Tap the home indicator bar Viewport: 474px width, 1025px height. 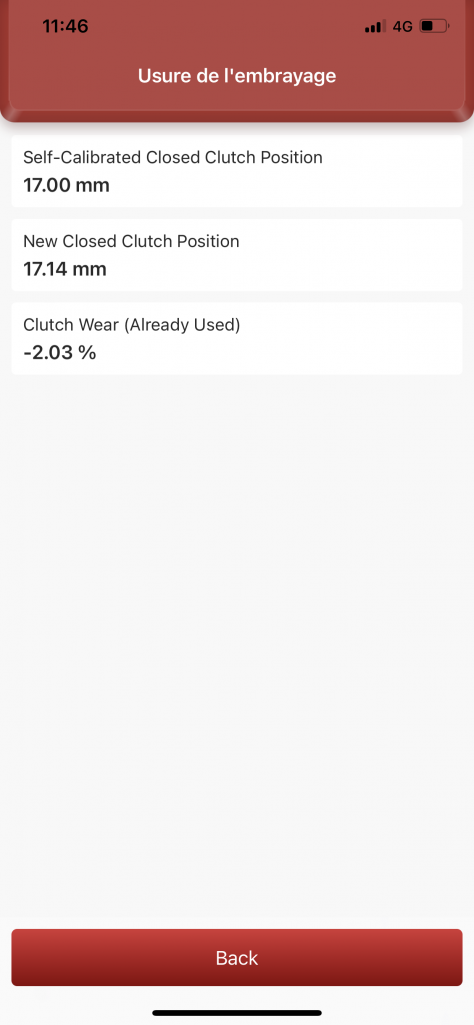coord(237,1013)
